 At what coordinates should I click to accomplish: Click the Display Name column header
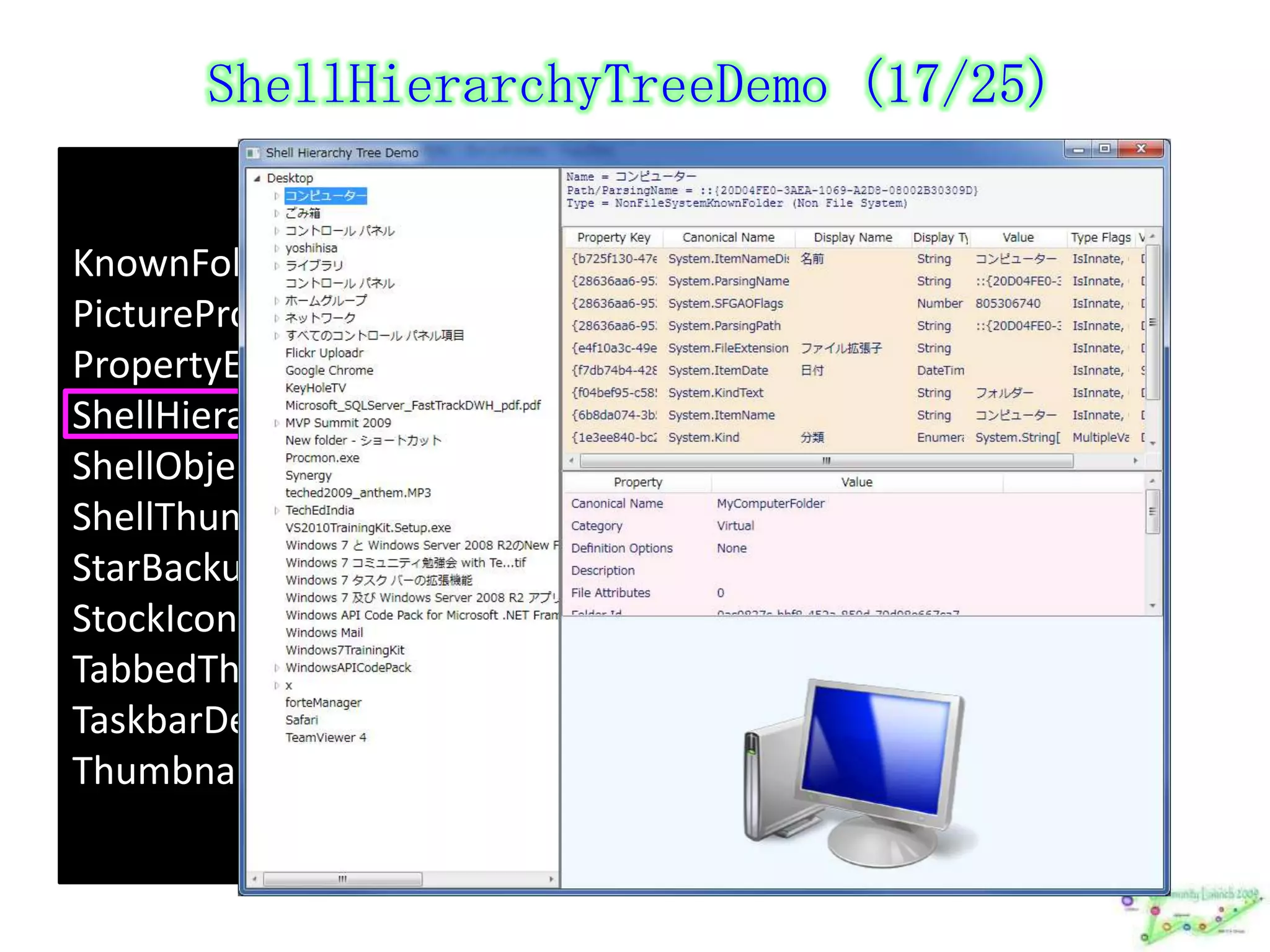pyautogui.click(x=853, y=237)
